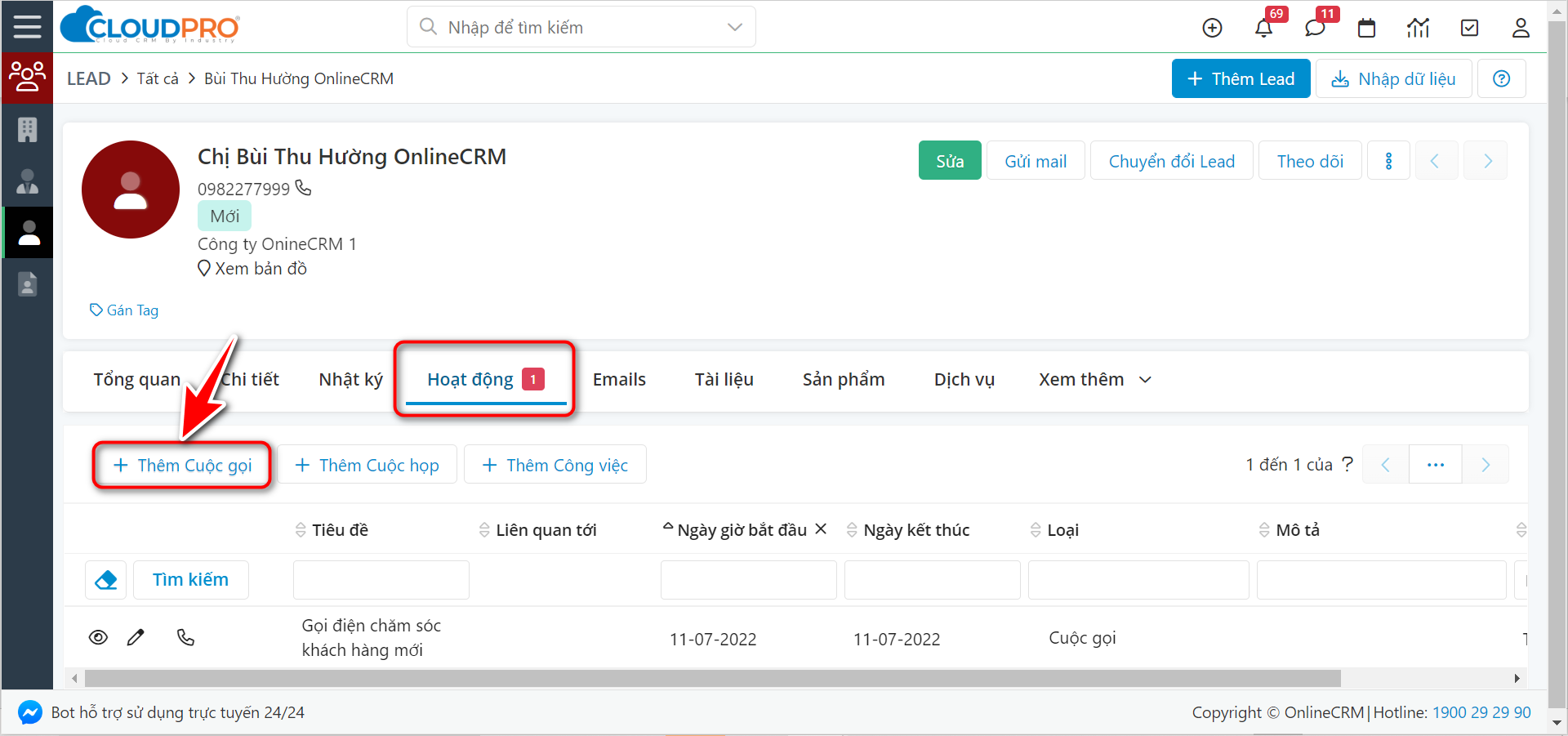Click the Thêm Lead button
1568x736 pixels.
pos(1241,78)
